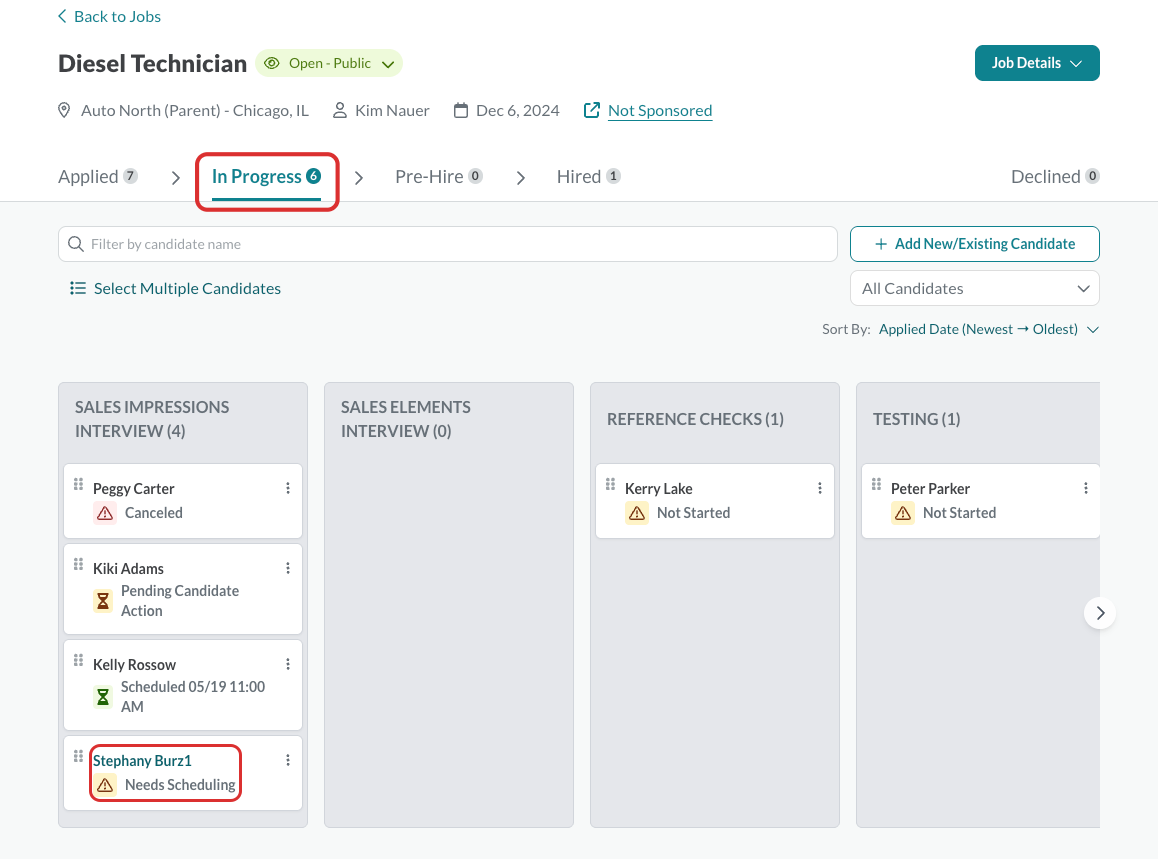Click Scheduled 05/19 11:00 AM status text
The image size is (1158, 859).
193,697
